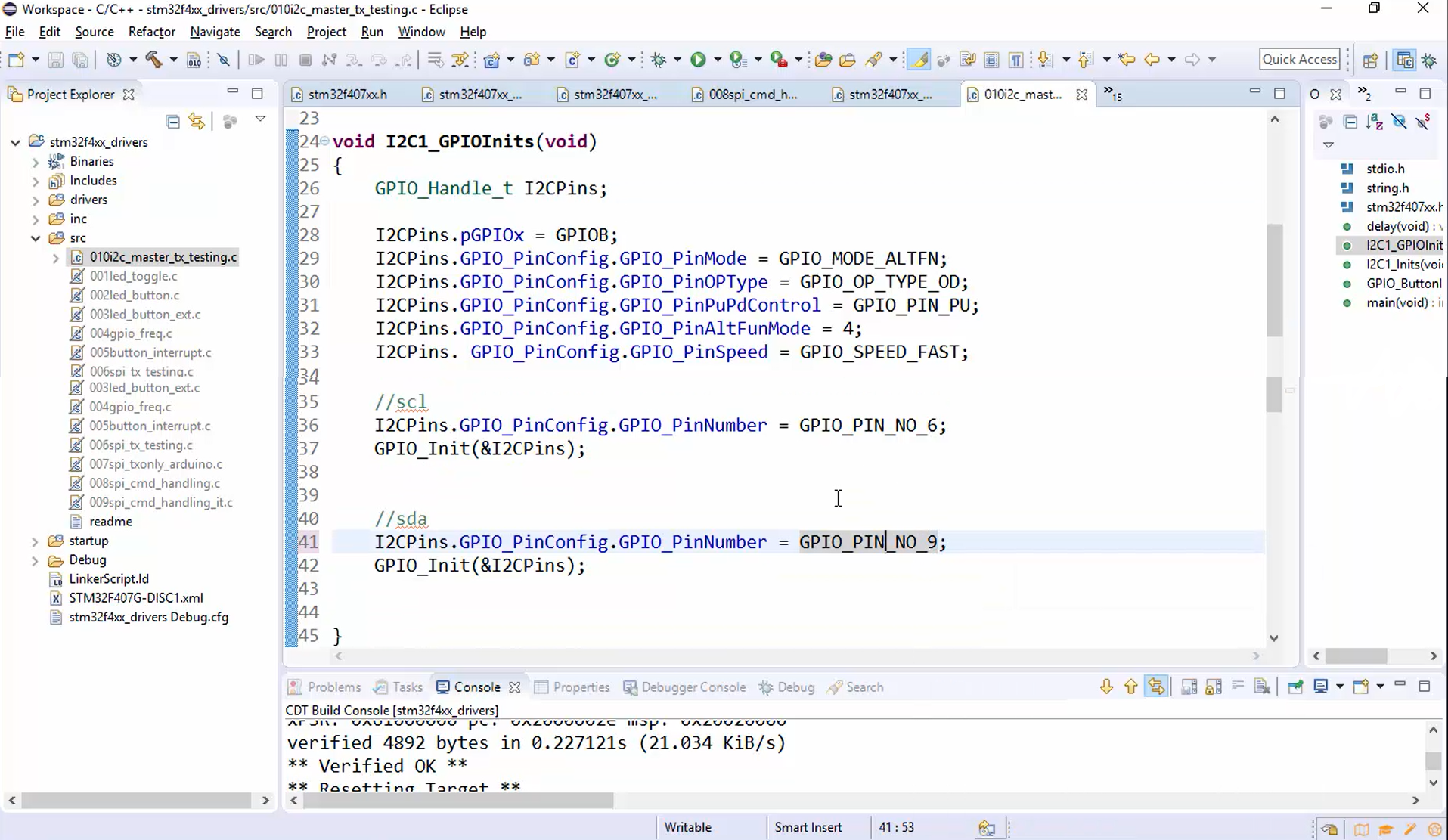This screenshot has height=840, width=1448.
Task: Open the Project Explorer View Menu triangle
Action: [260, 119]
